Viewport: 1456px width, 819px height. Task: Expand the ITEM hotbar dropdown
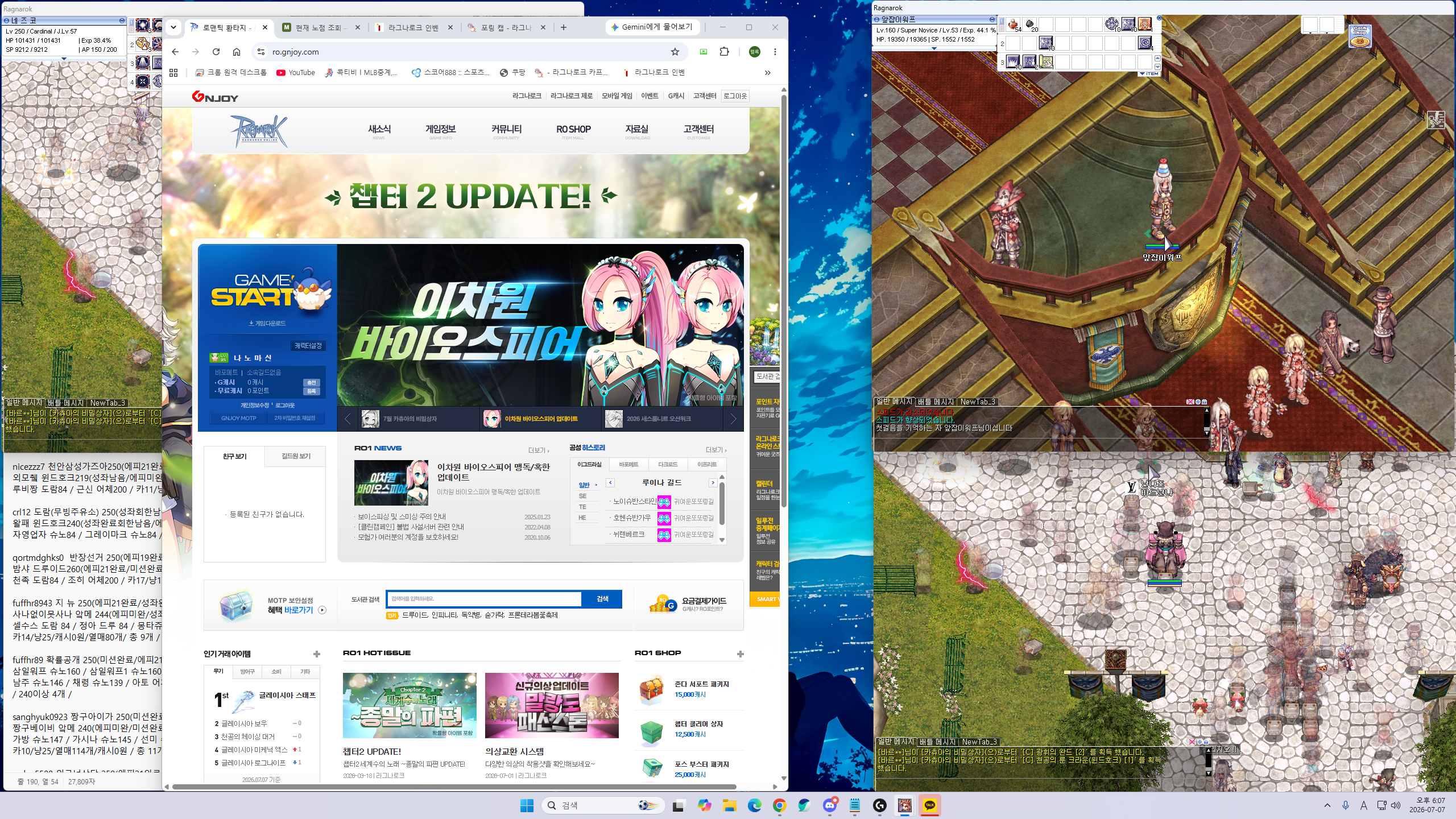point(1149,73)
